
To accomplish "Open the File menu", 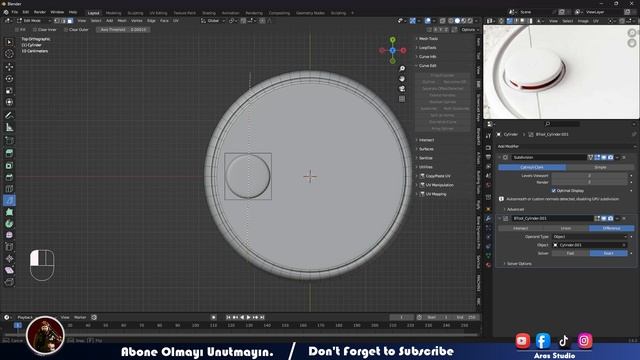I will (15, 12).
